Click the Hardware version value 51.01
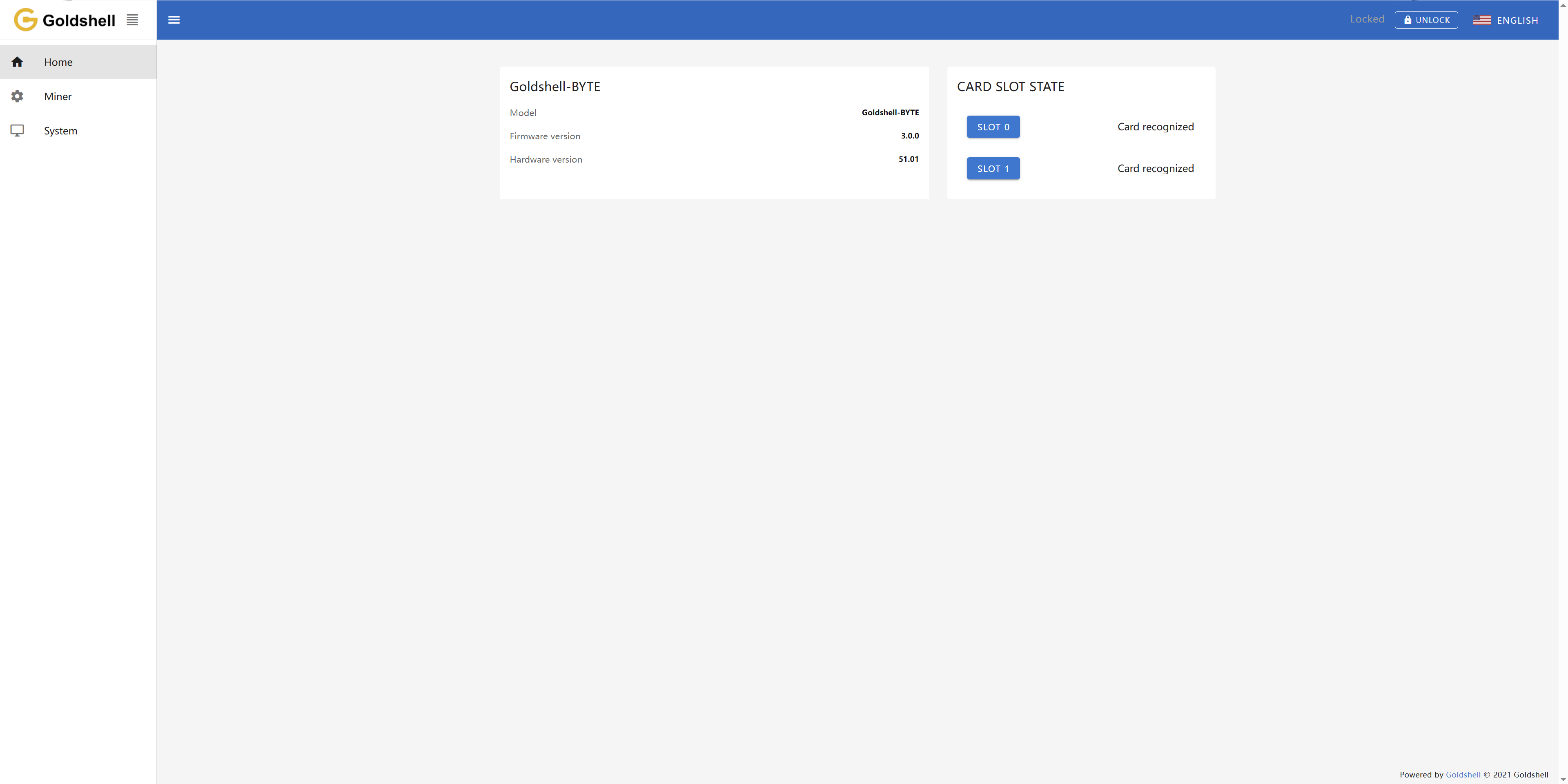This screenshot has width=1568, height=784. pos(908,159)
